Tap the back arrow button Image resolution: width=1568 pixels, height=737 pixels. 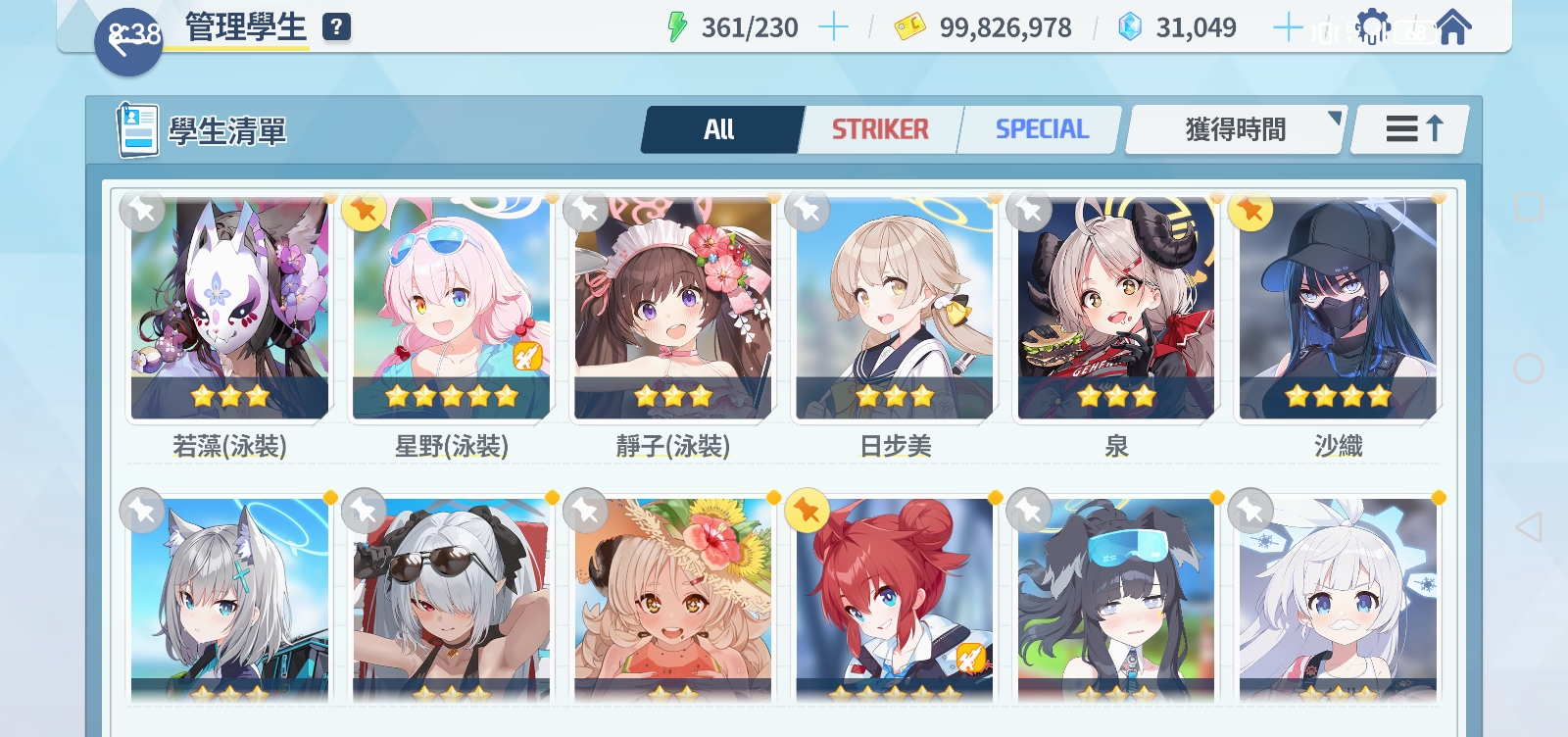tap(128, 41)
